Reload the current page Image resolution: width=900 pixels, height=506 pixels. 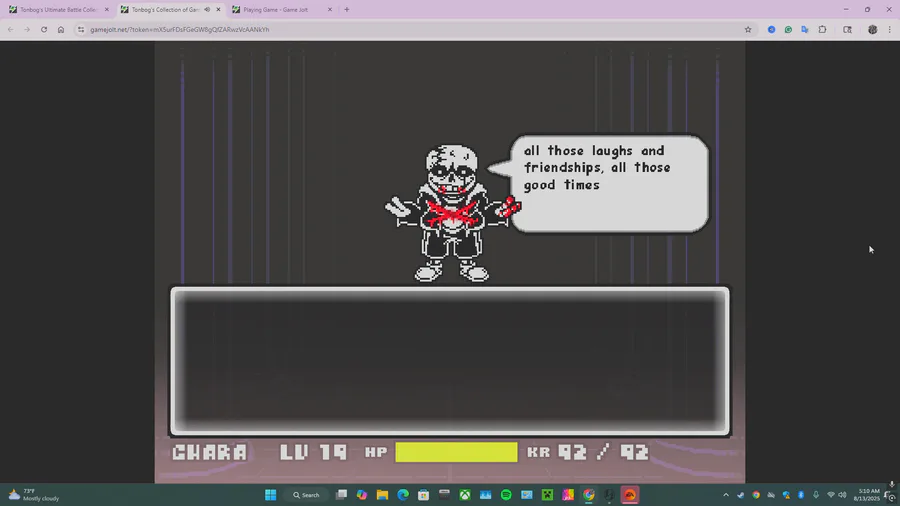pos(44,29)
